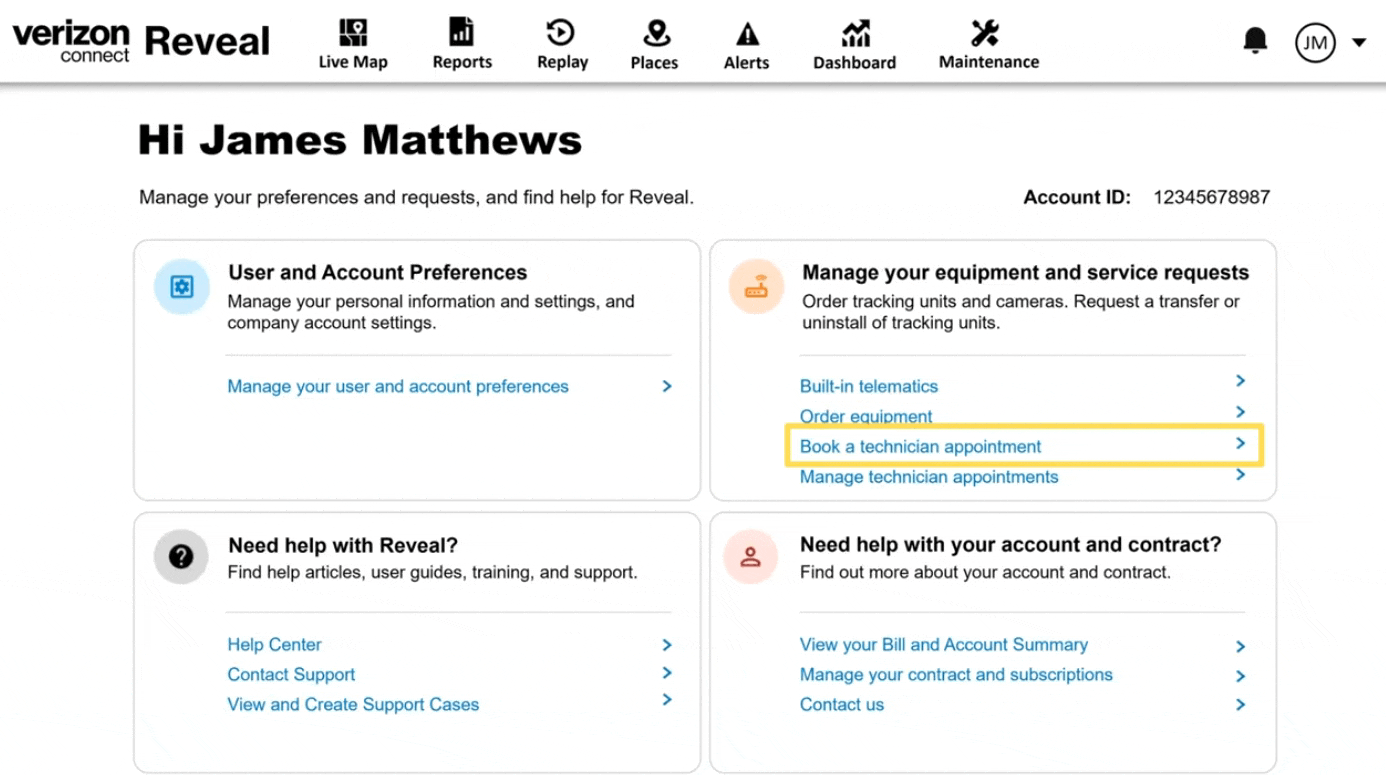Open the Live Map icon
The height and width of the screenshot is (775, 1386).
(353, 32)
